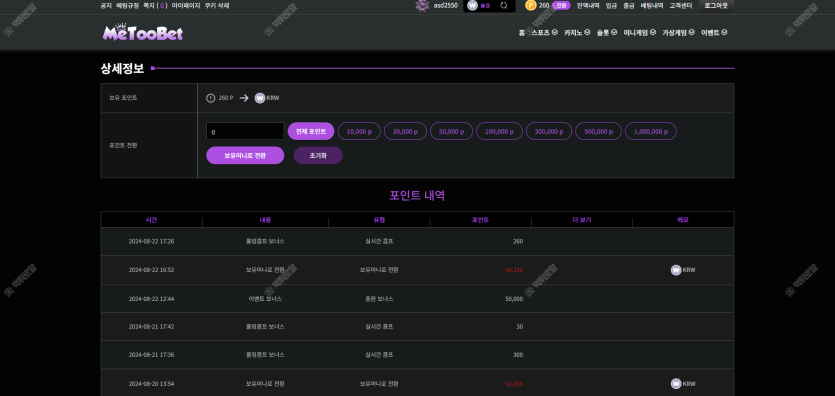Image resolution: width=835 pixels, height=396 pixels.
Task: Click the MeTooBet logo
Action: tap(143, 33)
